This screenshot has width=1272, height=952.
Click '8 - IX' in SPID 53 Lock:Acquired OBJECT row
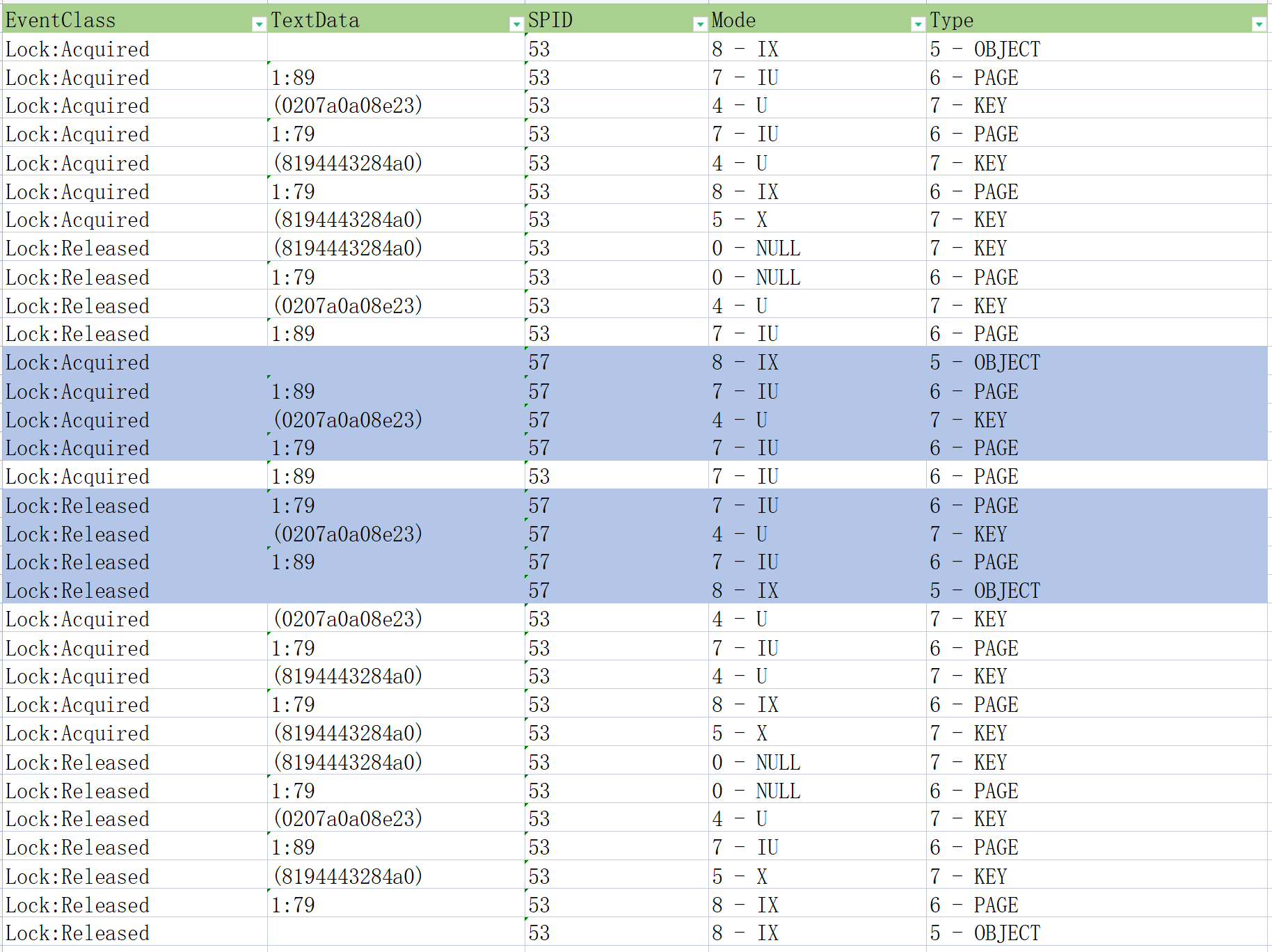point(745,49)
